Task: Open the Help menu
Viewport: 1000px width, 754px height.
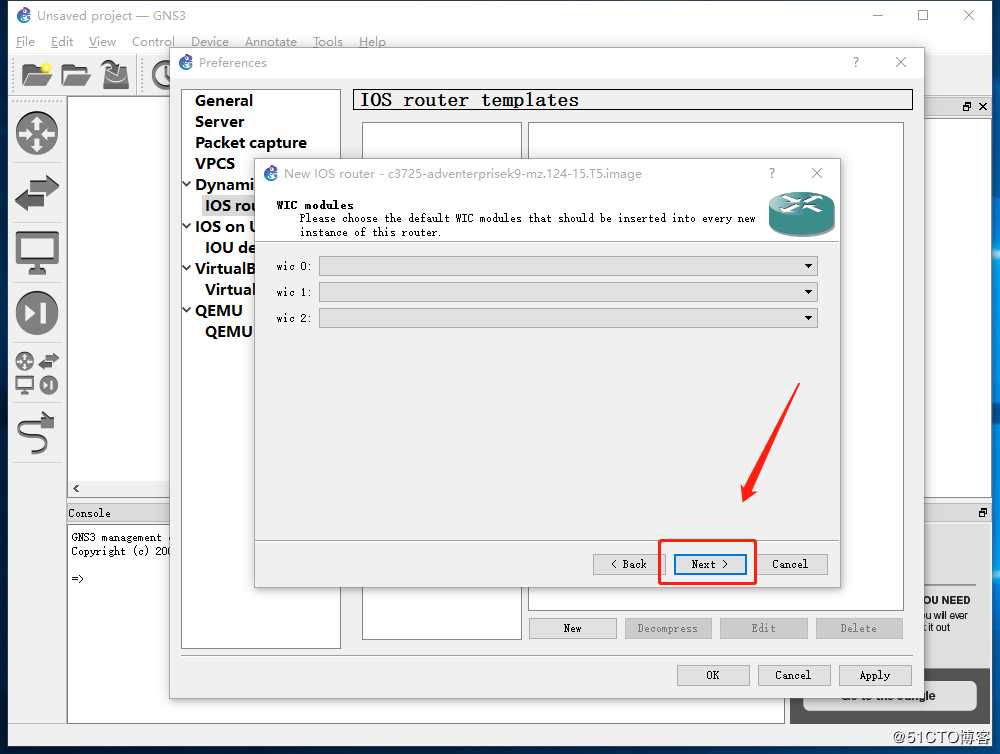Action: pos(372,41)
